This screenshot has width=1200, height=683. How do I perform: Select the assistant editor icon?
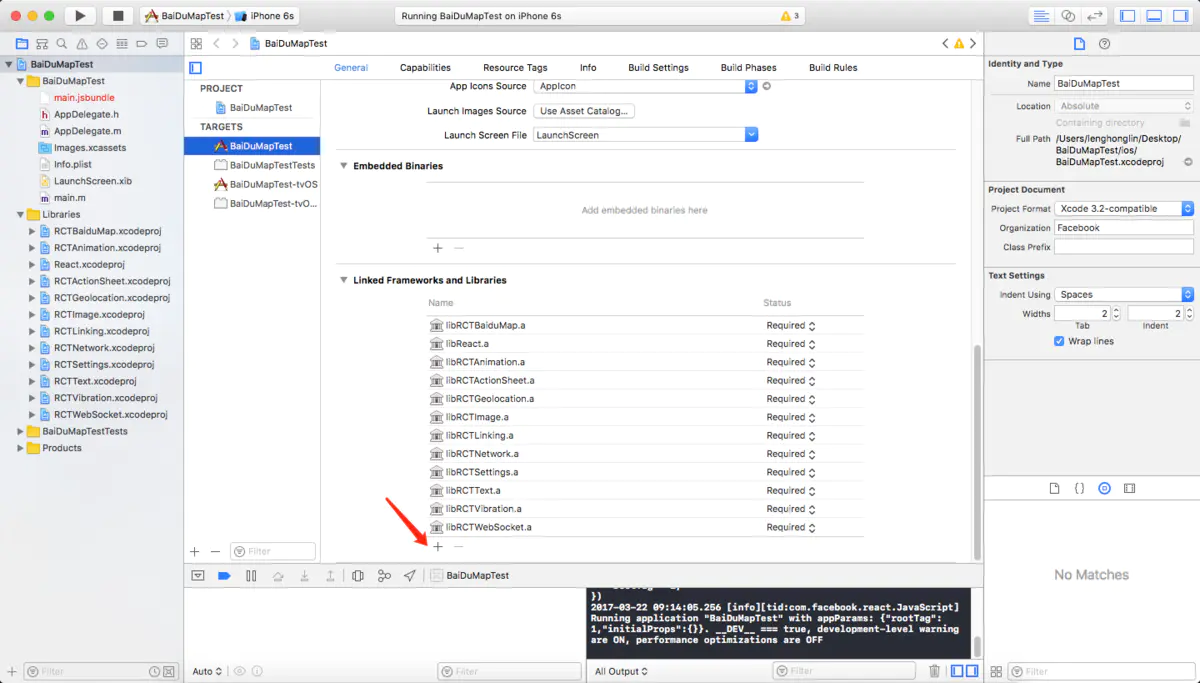[1068, 16]
